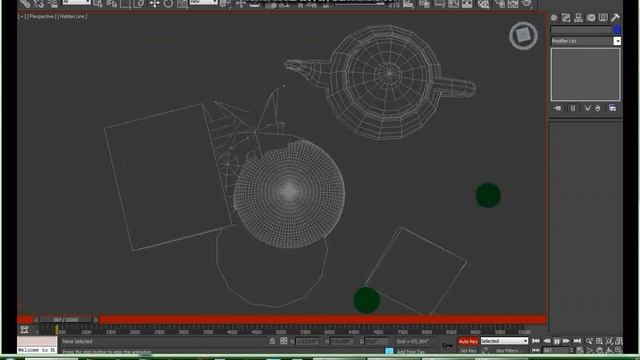
Task: Toggle the Selection Lock padlock icon
Action: coord(272,341)
